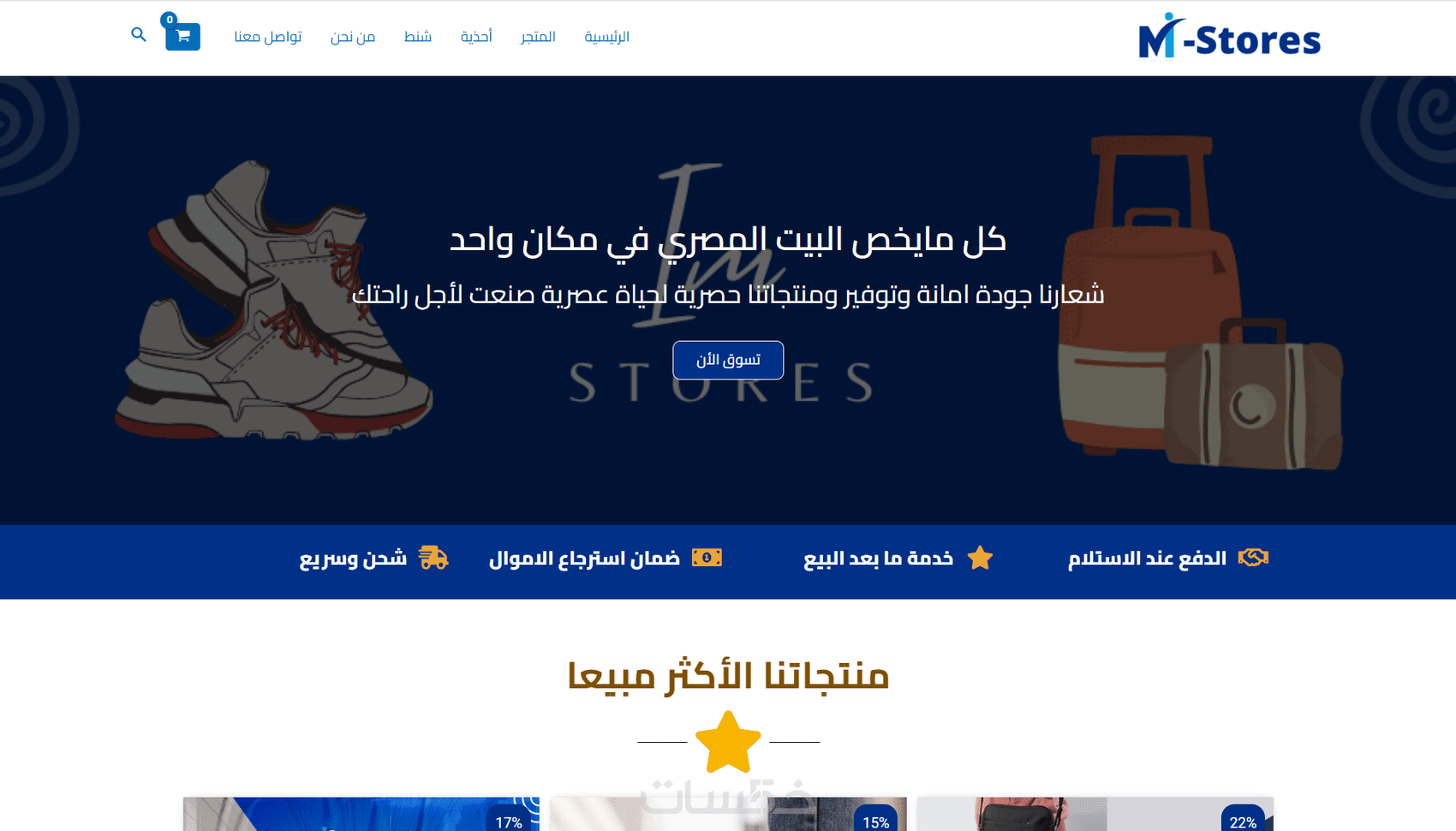Click the 17% discount badge
The height and width of the screenshot is (831, 1456).
coord(509,818)
